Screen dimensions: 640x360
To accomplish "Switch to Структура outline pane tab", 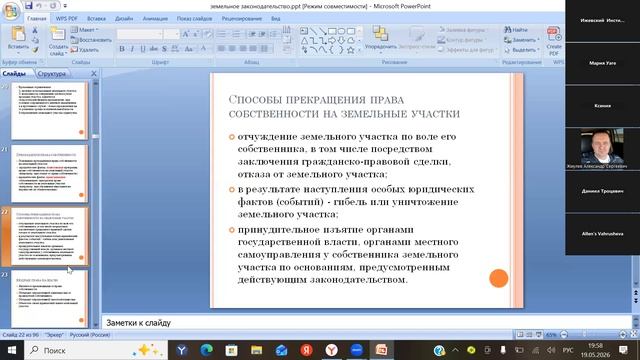I will click(x=51, y=73).
